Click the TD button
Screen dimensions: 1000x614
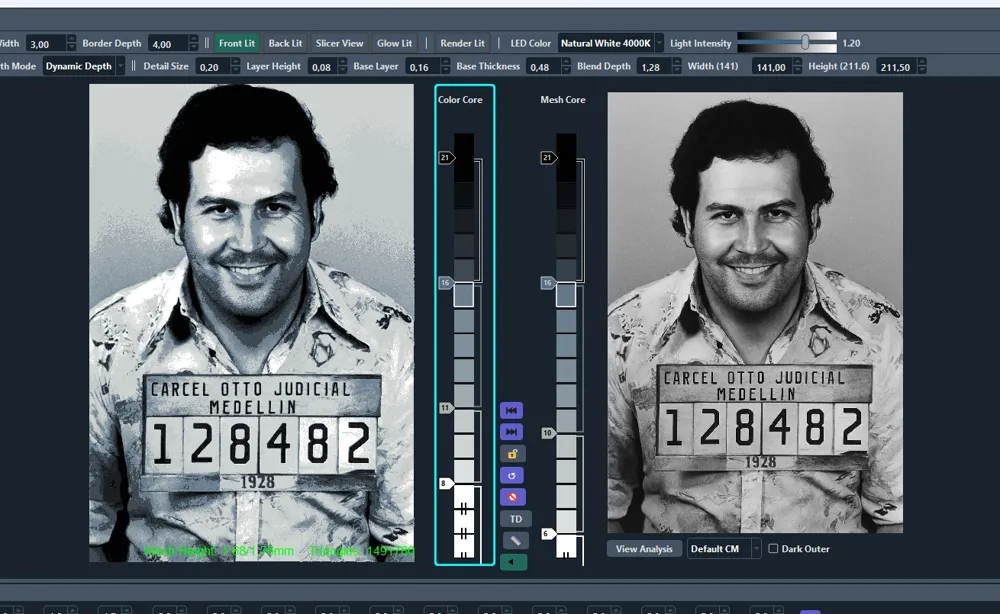point(515,519)
